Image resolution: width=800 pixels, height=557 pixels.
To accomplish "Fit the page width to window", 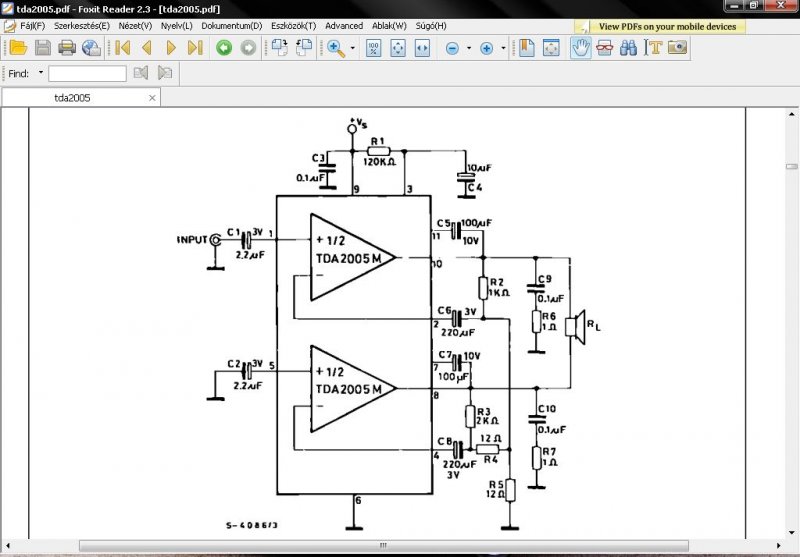I will coord(422,48).
